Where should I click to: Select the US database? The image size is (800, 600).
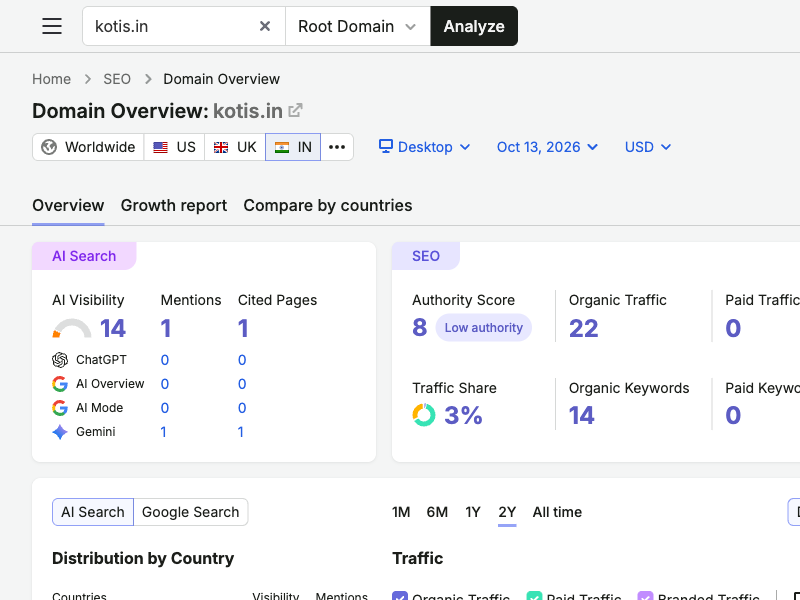coord(174,147)
